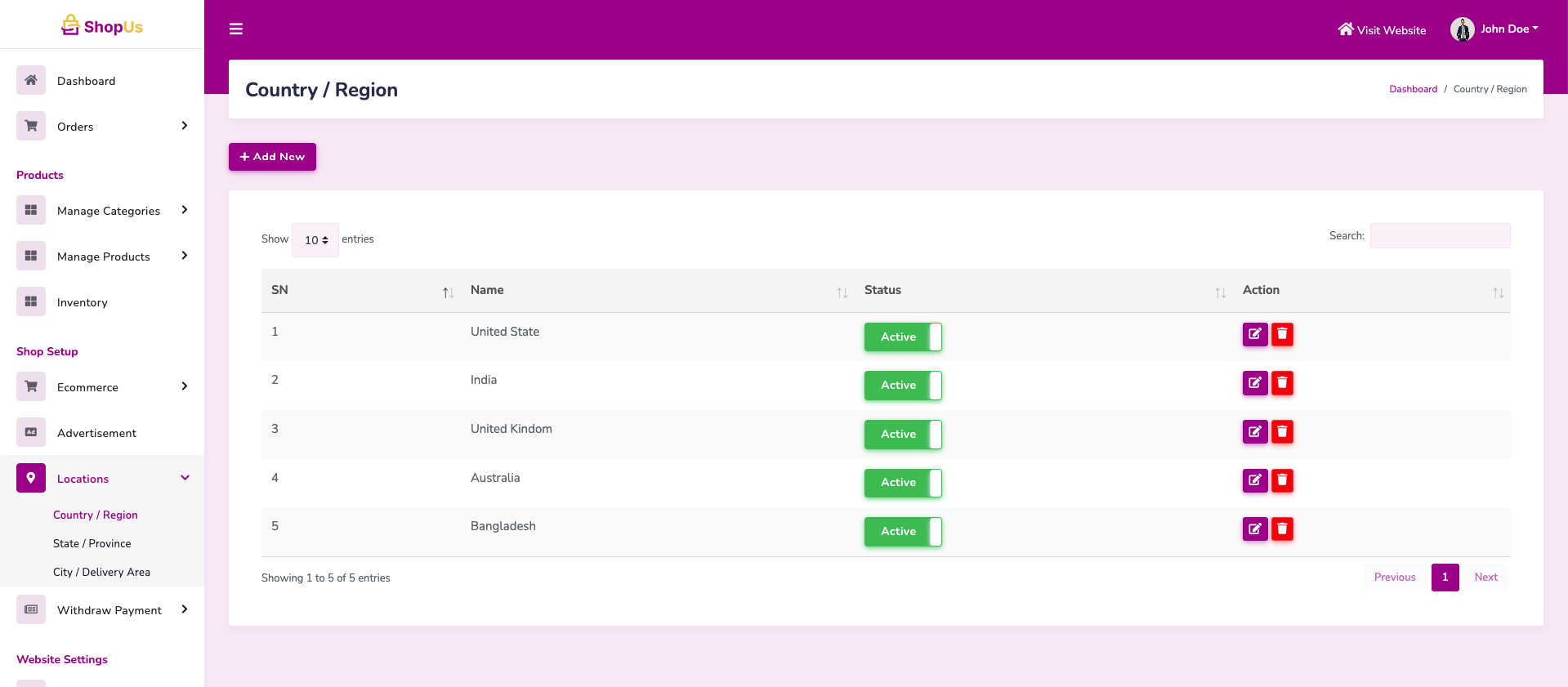Click the Inventory grid icon in sidebar

pyautogui.click(x=31, y=301)
